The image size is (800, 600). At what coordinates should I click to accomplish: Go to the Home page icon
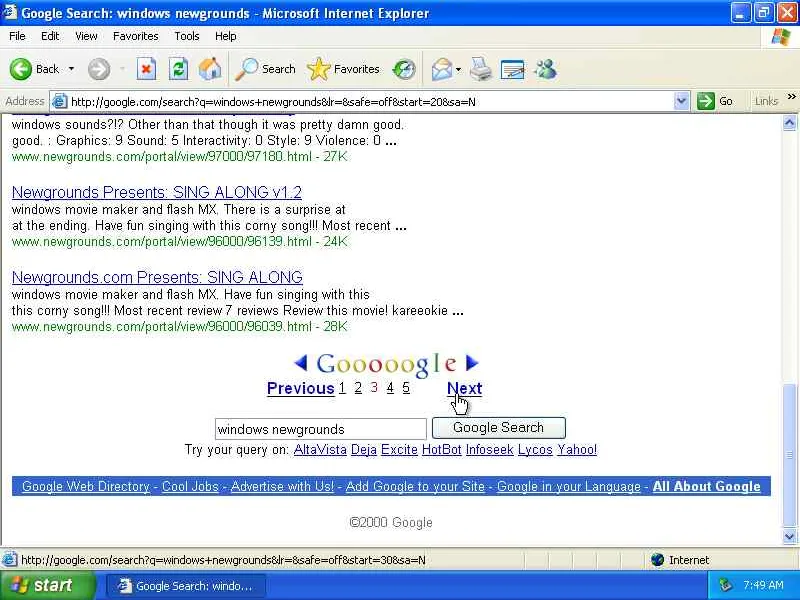click(x=210, y=69)
